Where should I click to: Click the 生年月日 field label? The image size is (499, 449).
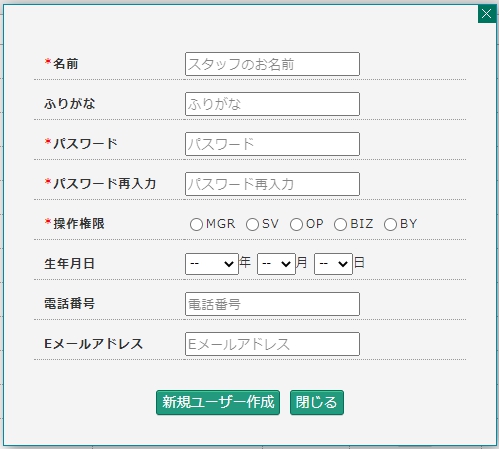point(70,264)
